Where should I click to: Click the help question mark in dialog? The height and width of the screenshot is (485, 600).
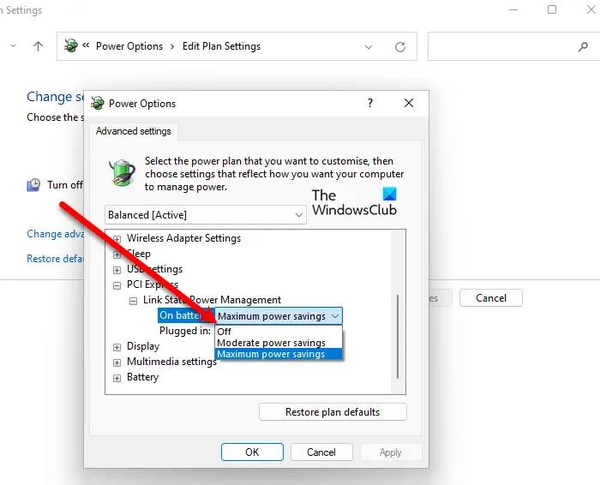(x=370, y=103)
